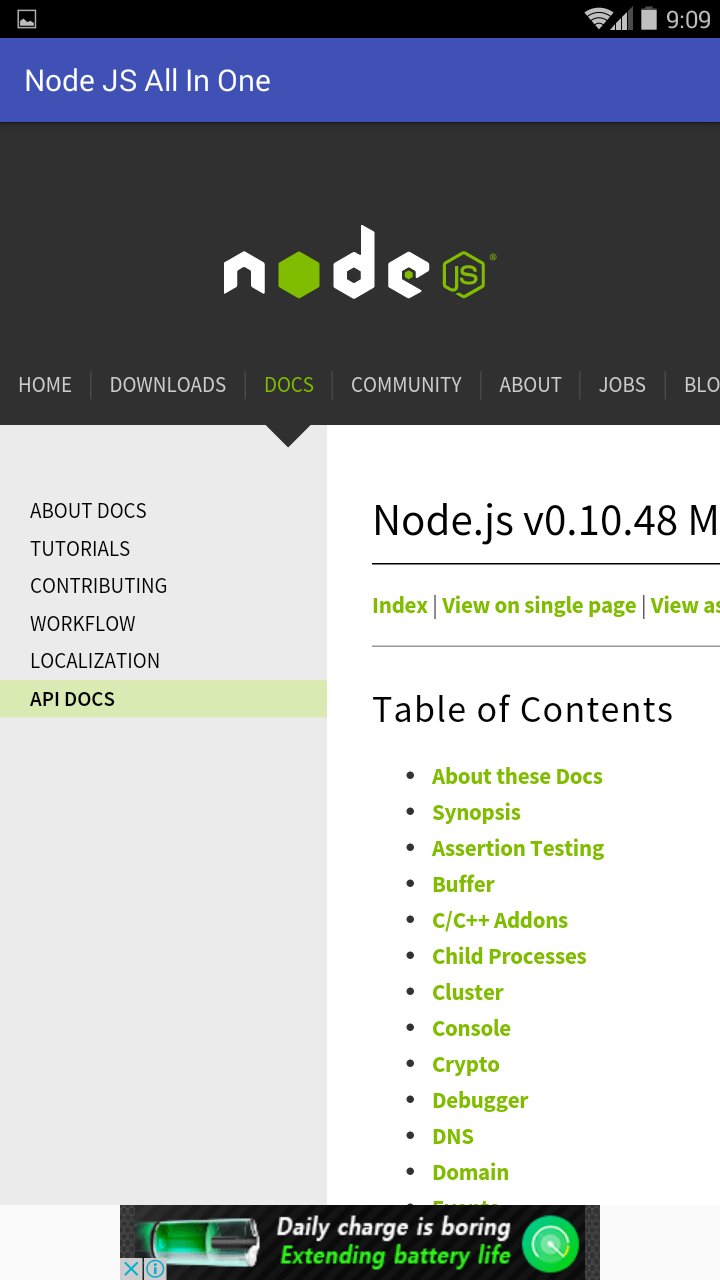
Task: Open TUTORIALS in the sidebar
Action: (80, 549)
